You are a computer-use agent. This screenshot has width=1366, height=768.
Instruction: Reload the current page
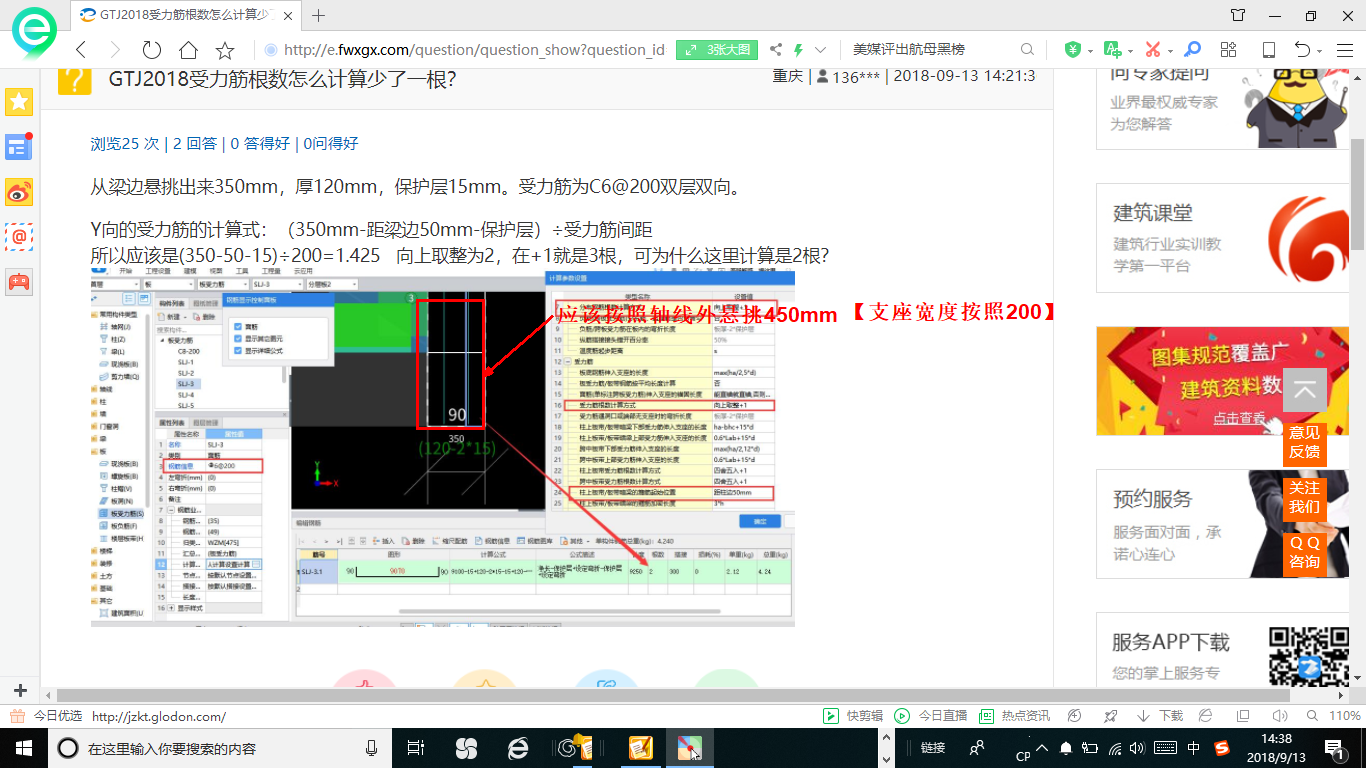(x=152, y=50)
